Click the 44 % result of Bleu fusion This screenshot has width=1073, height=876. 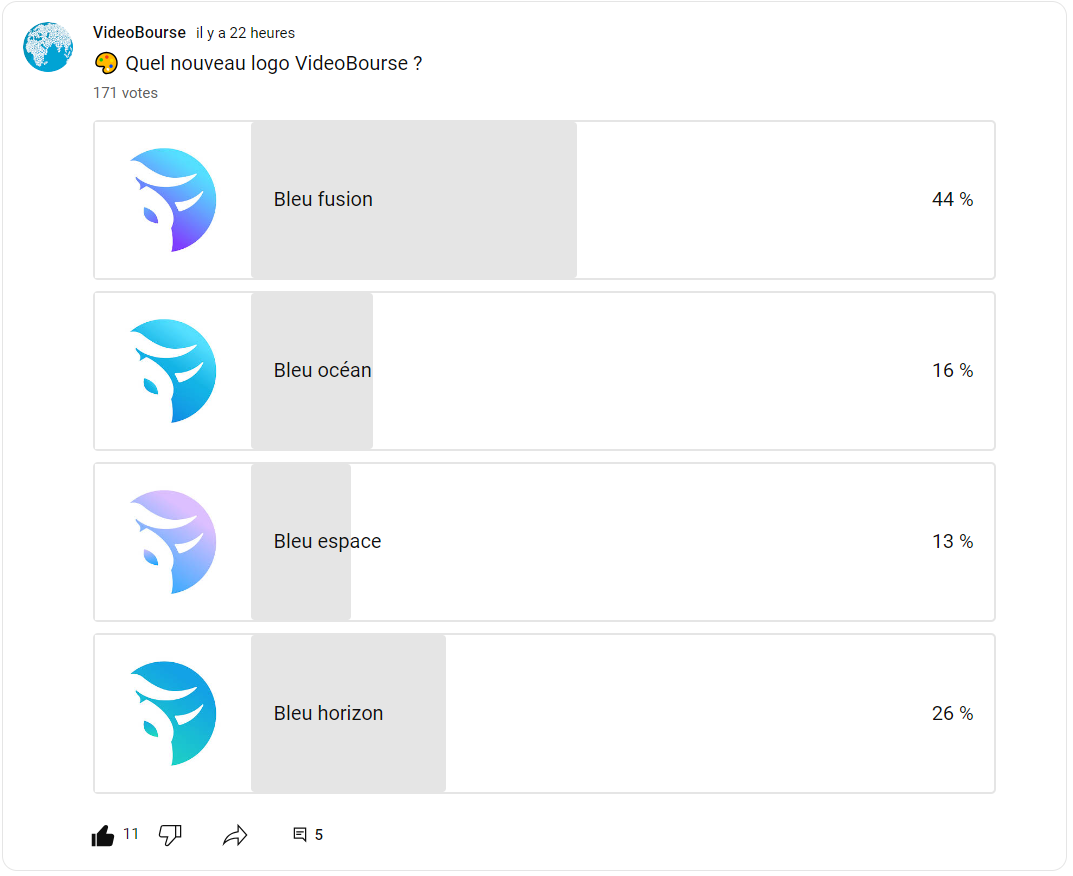(952, 199)
